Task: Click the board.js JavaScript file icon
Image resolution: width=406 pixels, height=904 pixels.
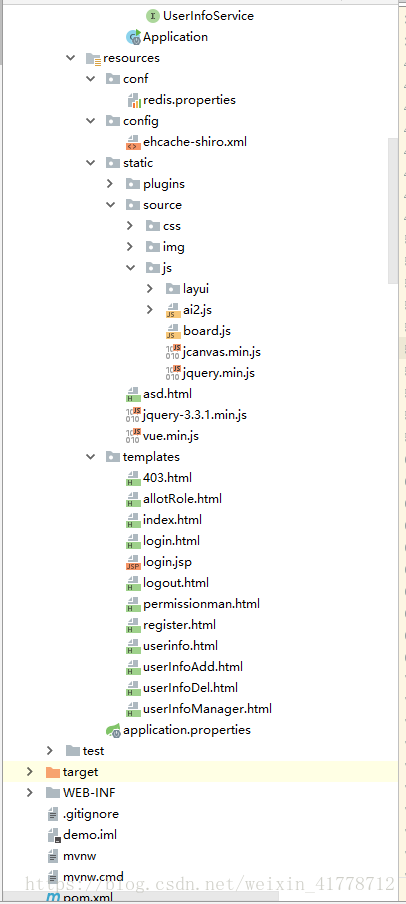Action: 173,331
